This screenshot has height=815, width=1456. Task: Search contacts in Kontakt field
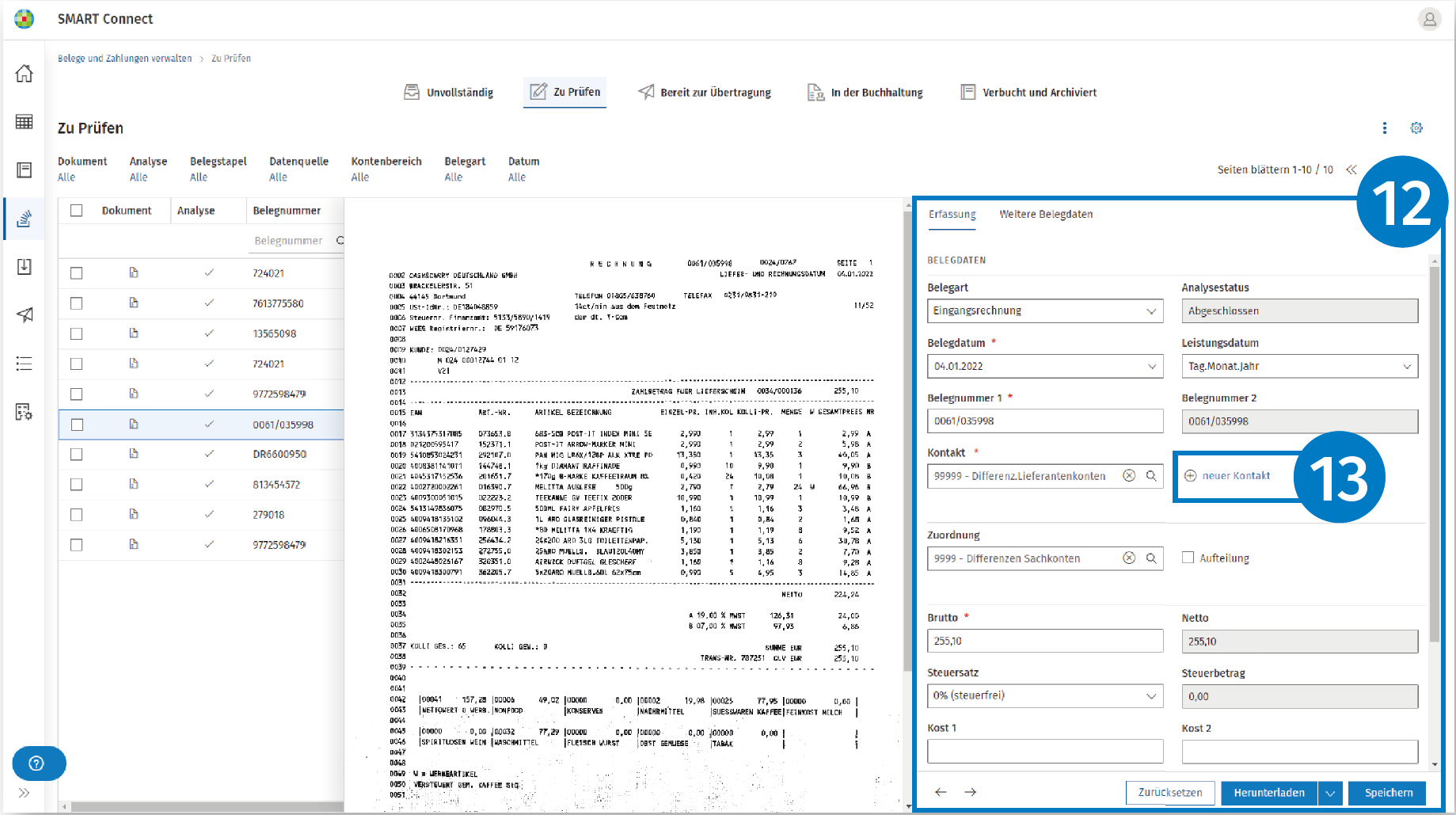click(1151, 475)
